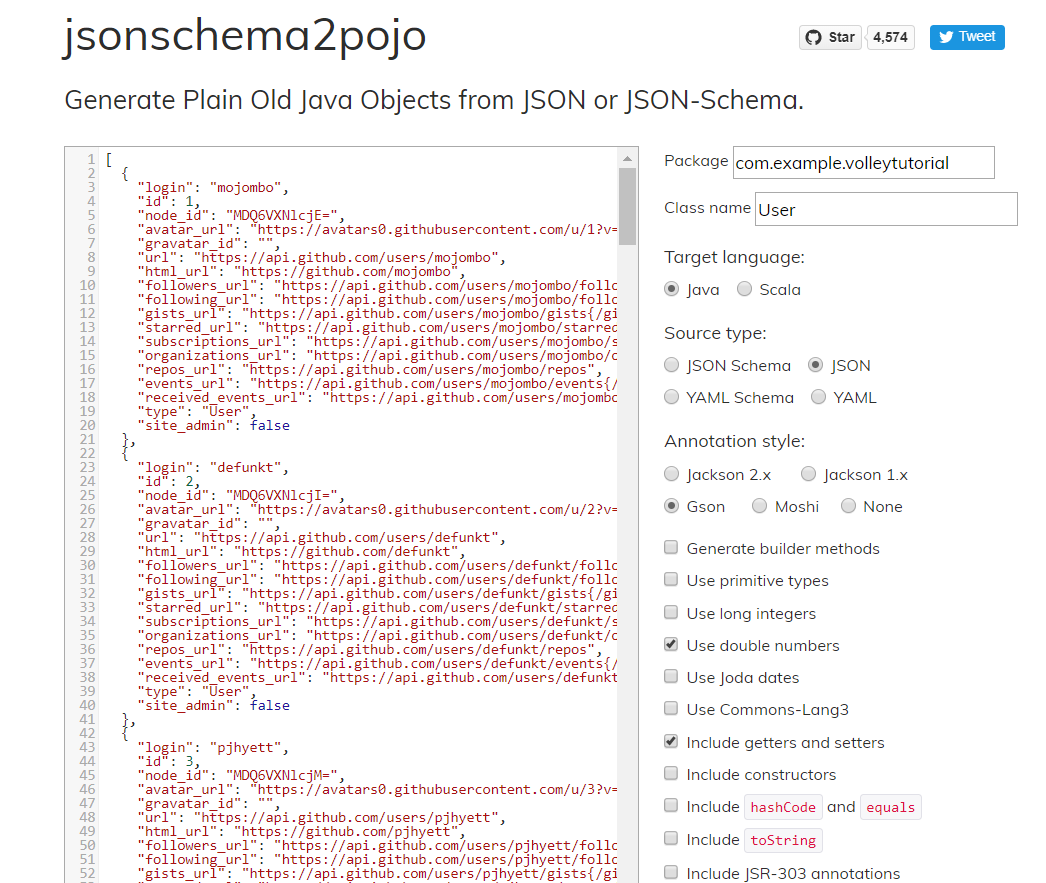Choose Jackson 1.x annotation style

pos(809,474)
